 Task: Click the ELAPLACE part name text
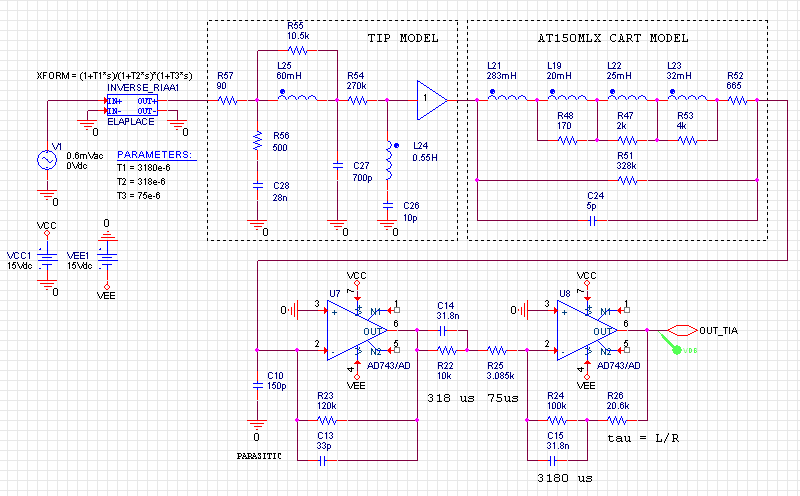point(131,121)
